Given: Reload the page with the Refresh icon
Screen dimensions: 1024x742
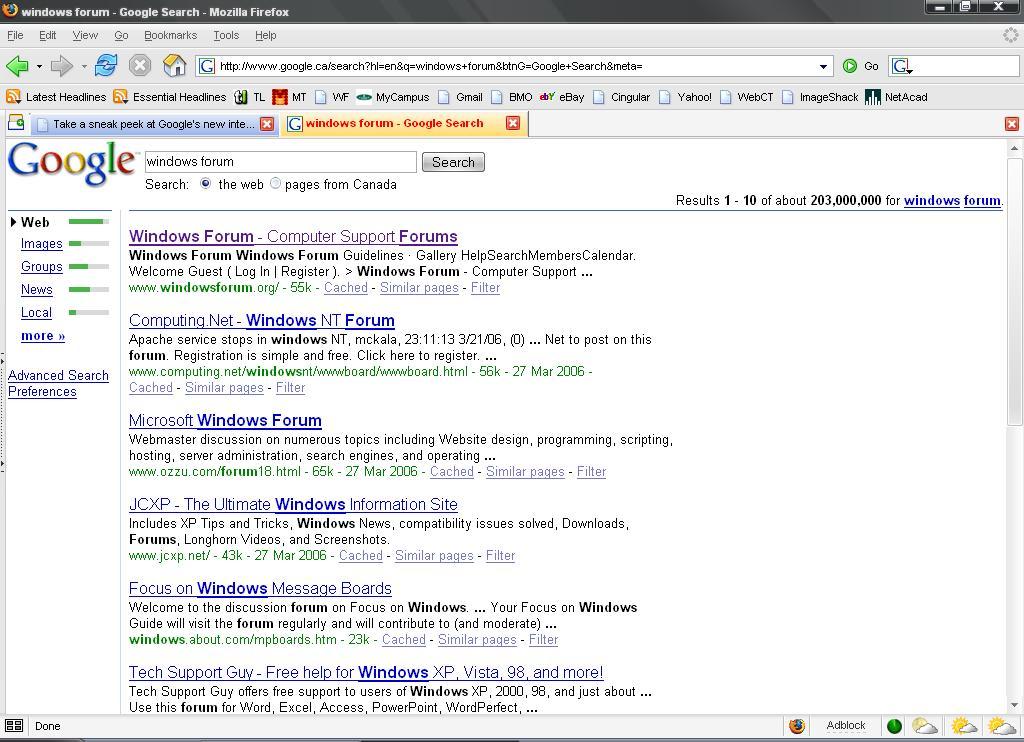Looking at the screenshot, I should (106, 65).
